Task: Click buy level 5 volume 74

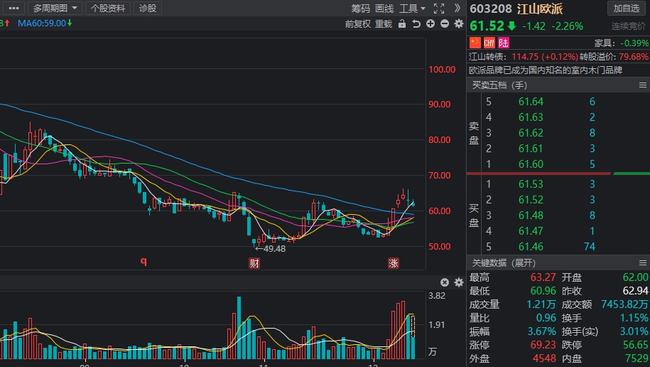Action: [589, 247]
